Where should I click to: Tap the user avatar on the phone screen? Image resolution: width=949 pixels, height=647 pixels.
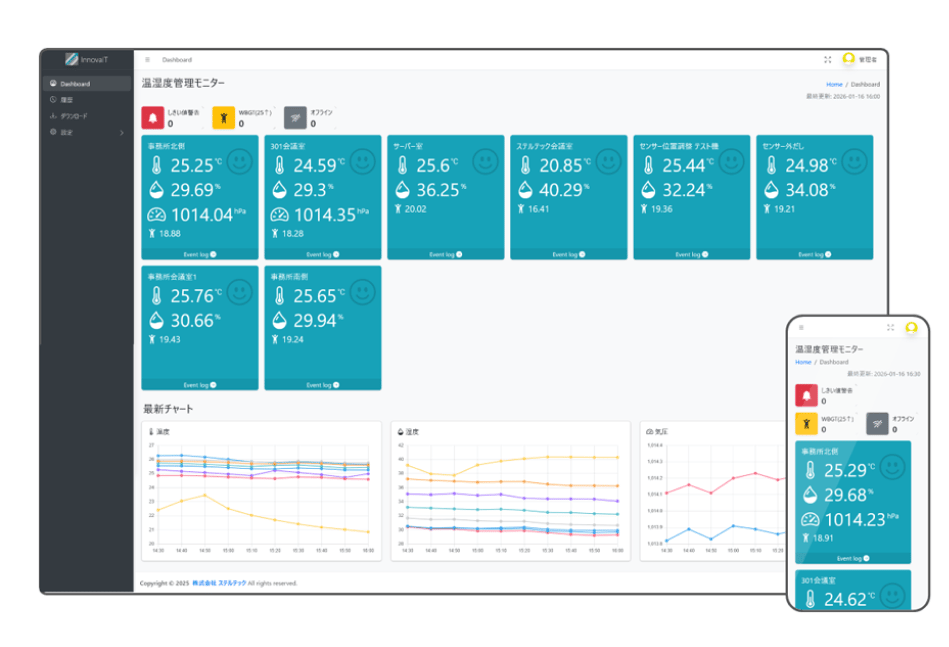(911, 327)
